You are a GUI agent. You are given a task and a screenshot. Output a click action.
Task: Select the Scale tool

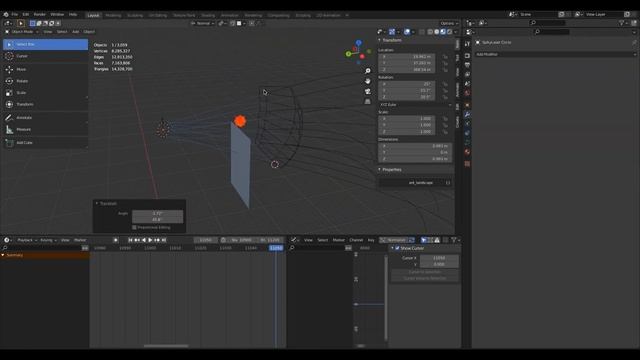coord(45,93)
